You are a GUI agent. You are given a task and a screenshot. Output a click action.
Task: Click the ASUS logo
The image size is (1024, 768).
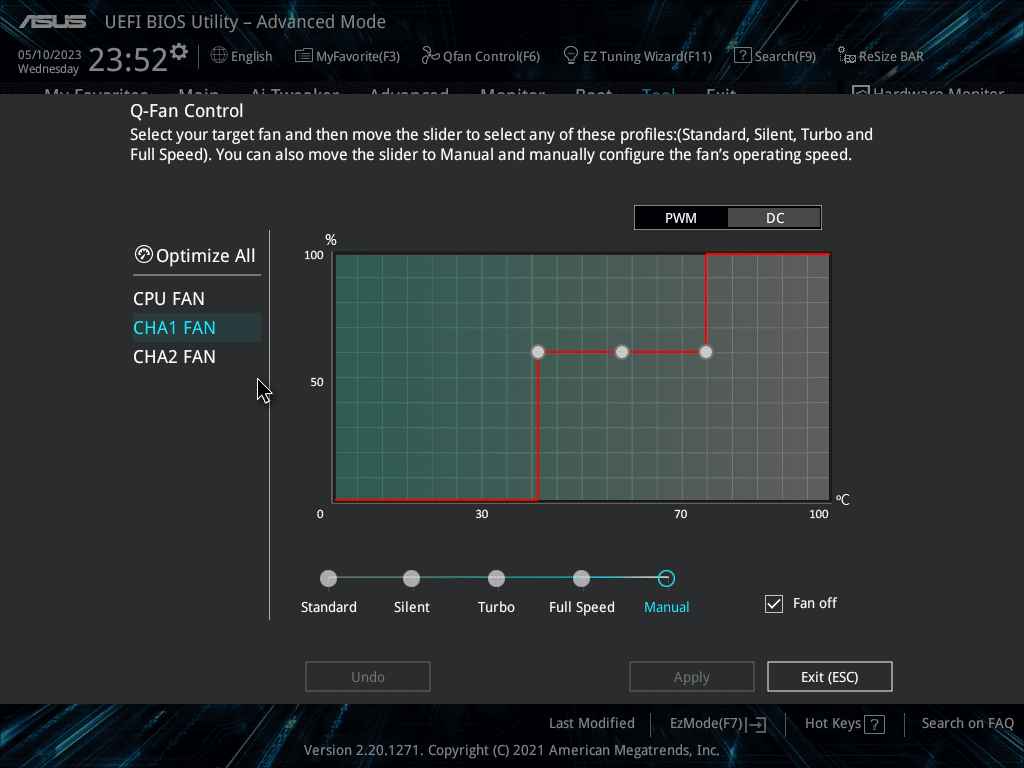tap(53, 22)
